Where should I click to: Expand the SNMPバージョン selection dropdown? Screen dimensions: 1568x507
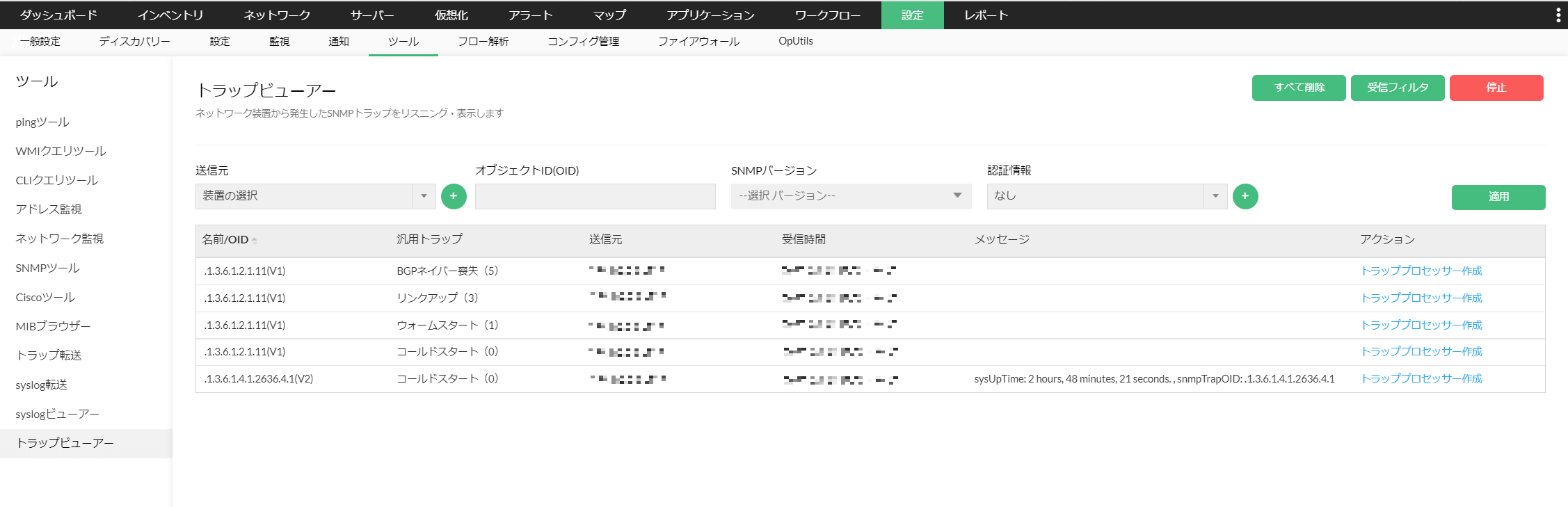(851, 196)
